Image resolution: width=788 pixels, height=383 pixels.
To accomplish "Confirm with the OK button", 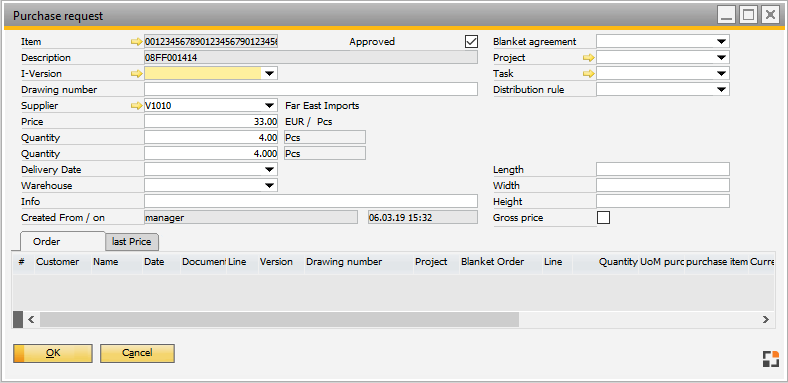I will (53, 353).
